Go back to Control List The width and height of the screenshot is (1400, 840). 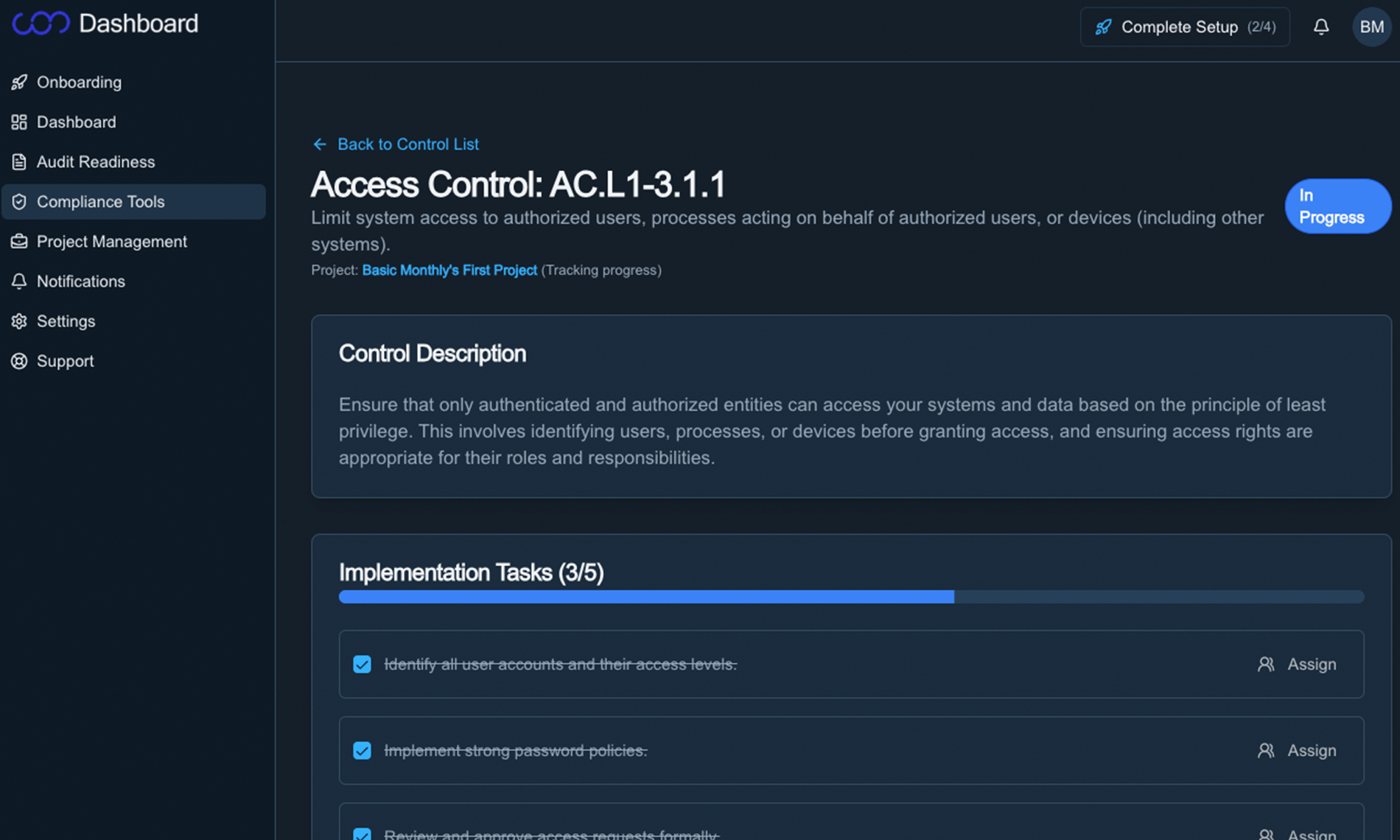[x=407, y=144]
